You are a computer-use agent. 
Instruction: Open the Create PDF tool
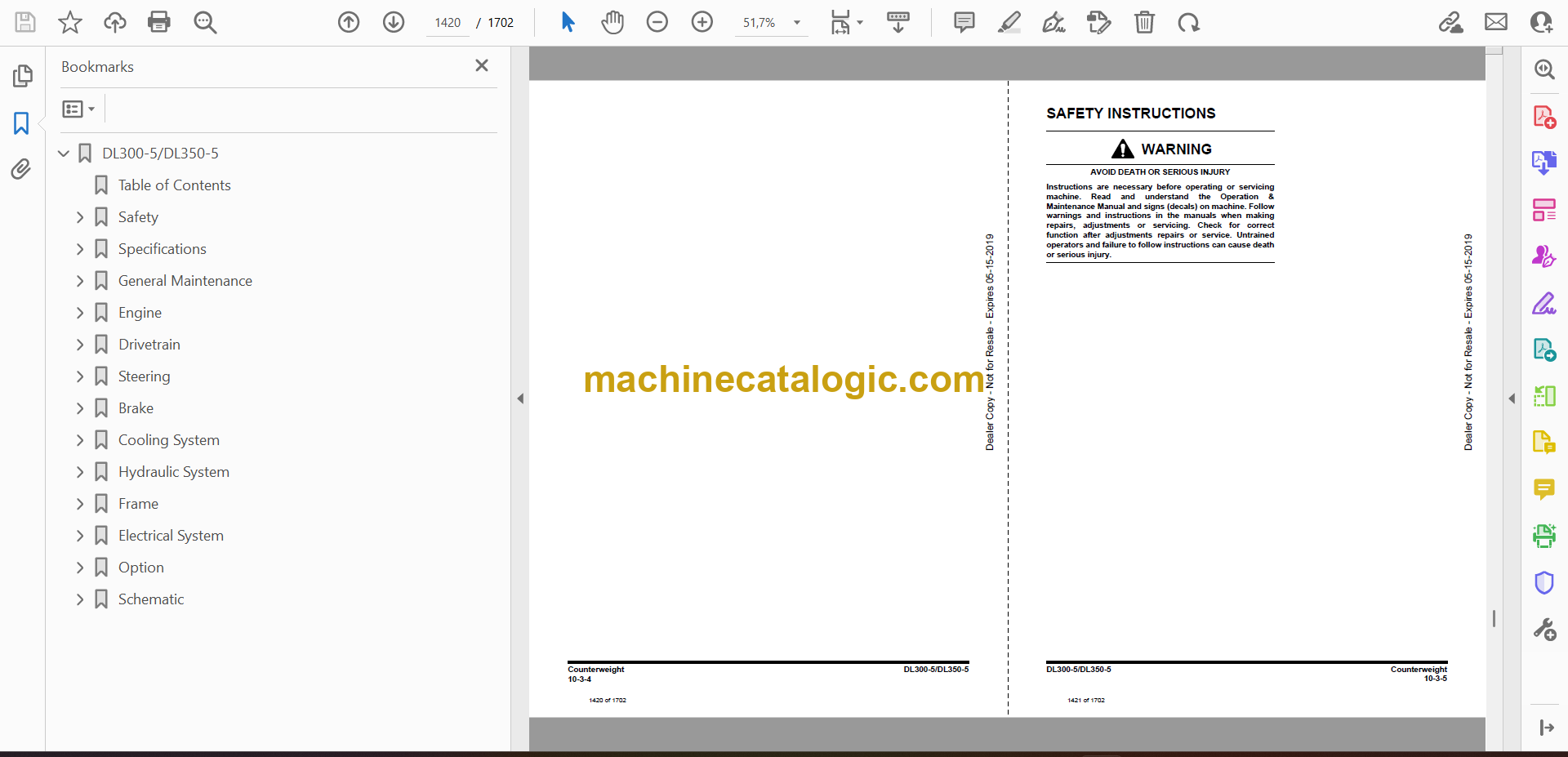[x=1543, y=117]
